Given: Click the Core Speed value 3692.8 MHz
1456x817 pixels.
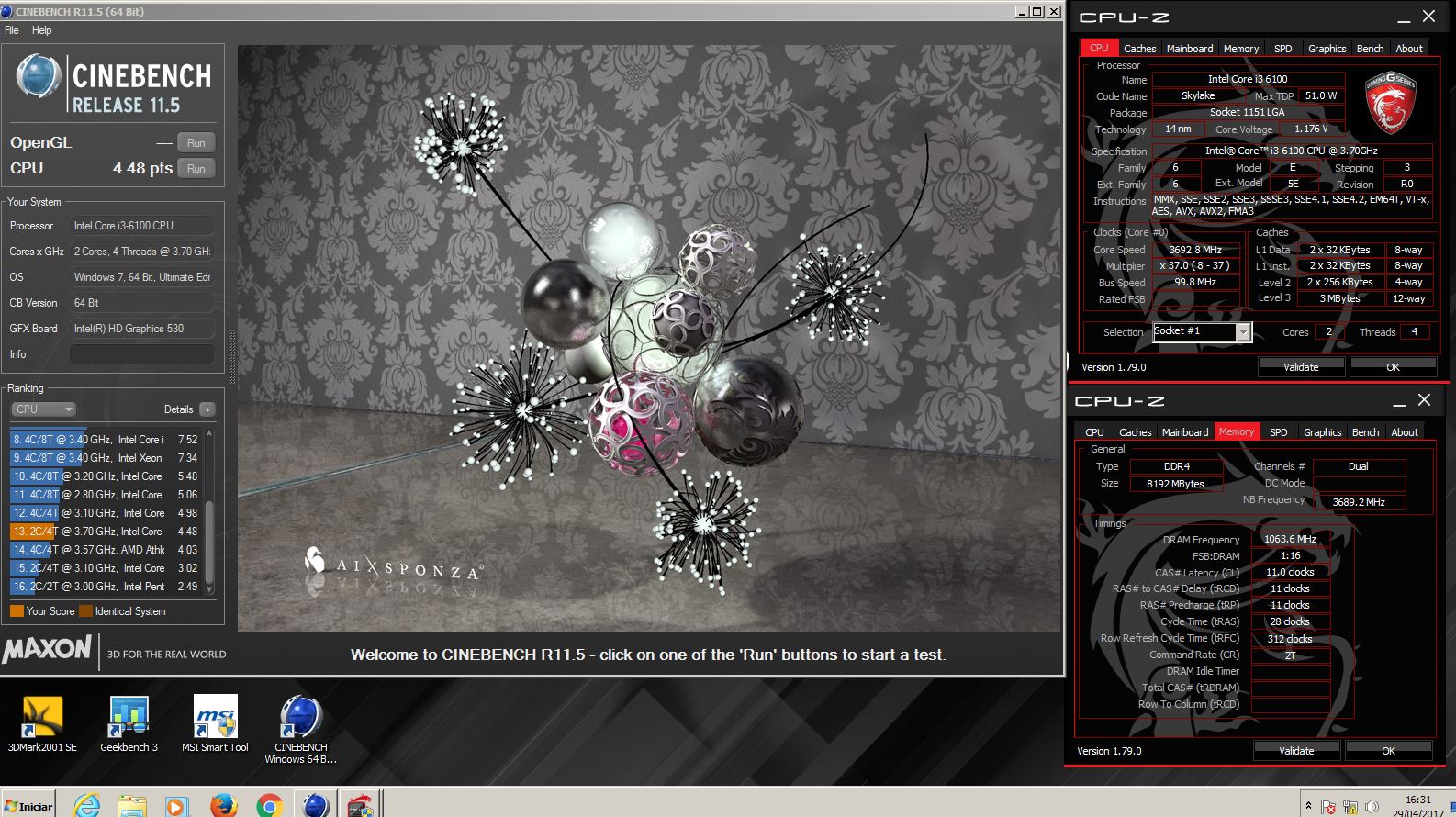Looking at the screenshot, I should point(1195,250).
